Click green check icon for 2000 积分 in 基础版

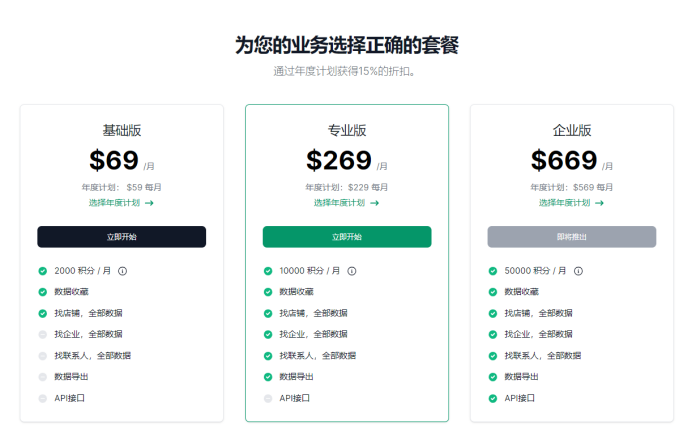(x=43, y=271)
